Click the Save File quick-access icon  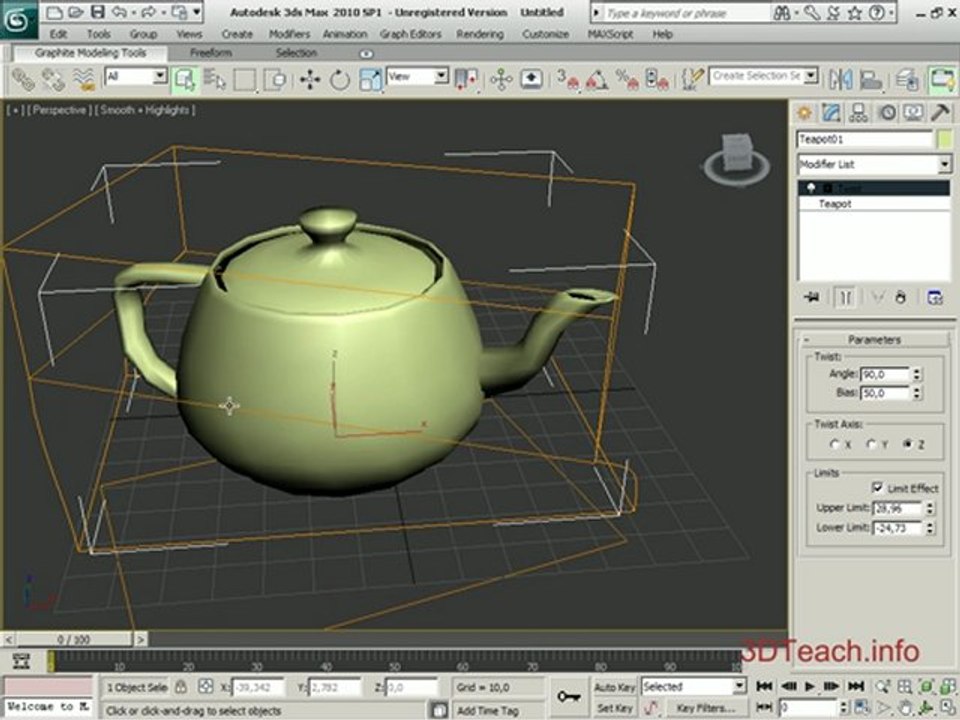point(97,12)
